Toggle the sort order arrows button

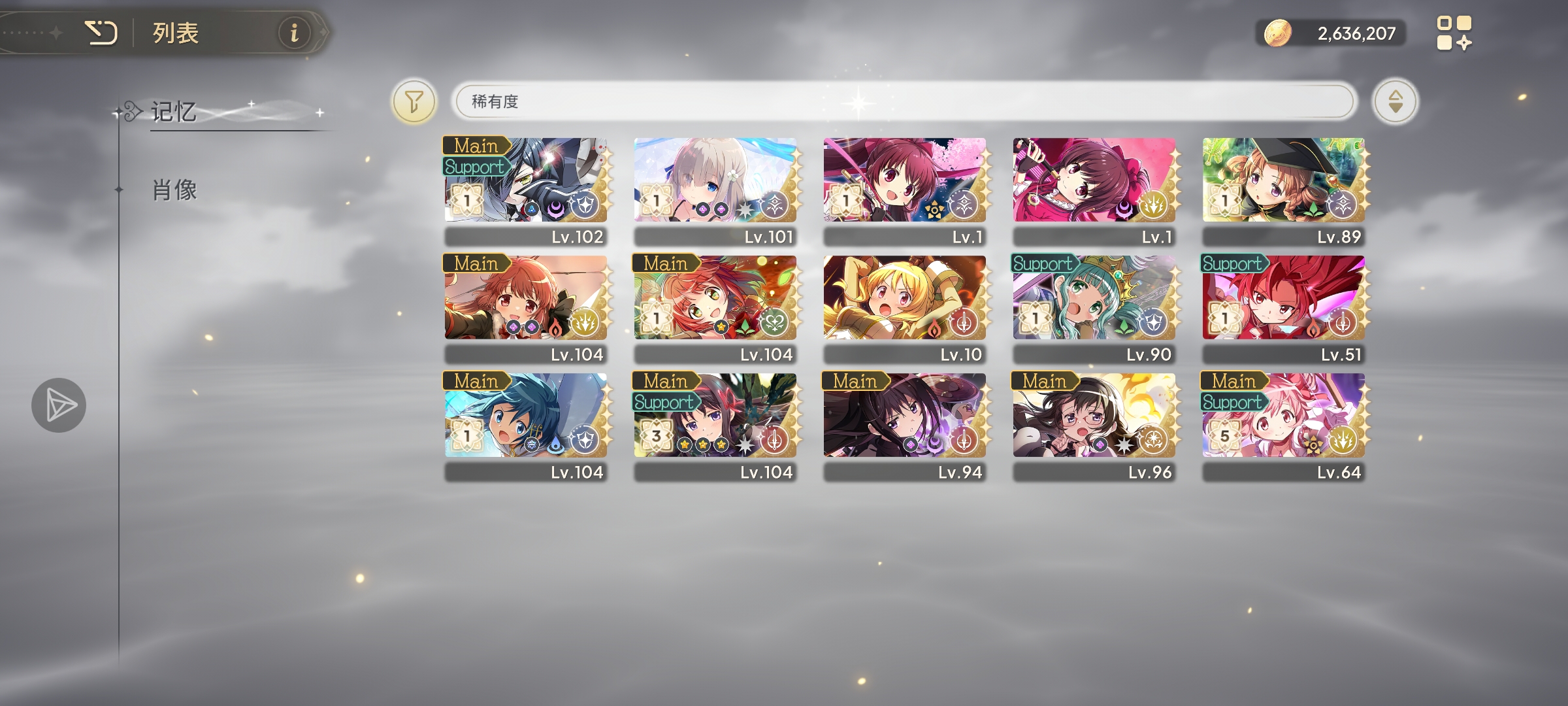[1395, 101]
